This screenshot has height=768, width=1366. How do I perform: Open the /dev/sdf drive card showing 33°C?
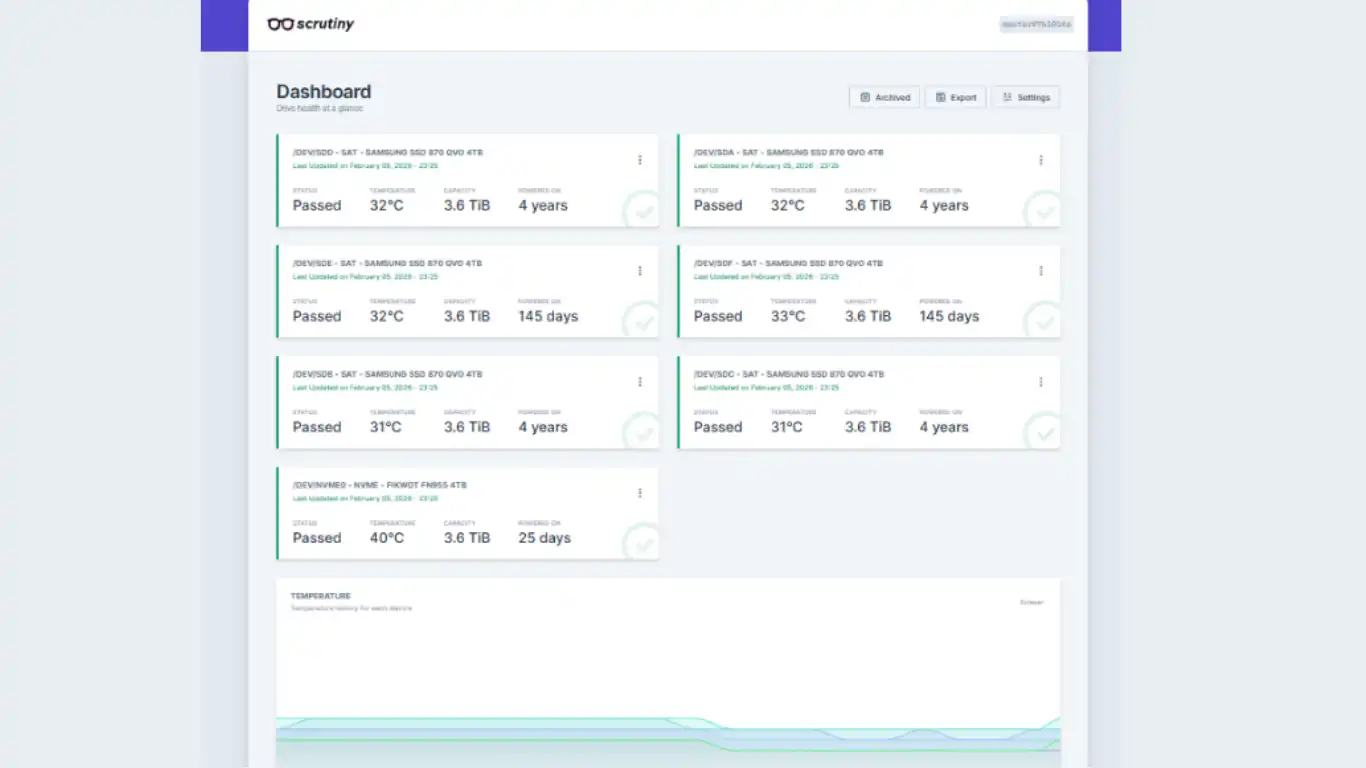[x=789, y=264]
